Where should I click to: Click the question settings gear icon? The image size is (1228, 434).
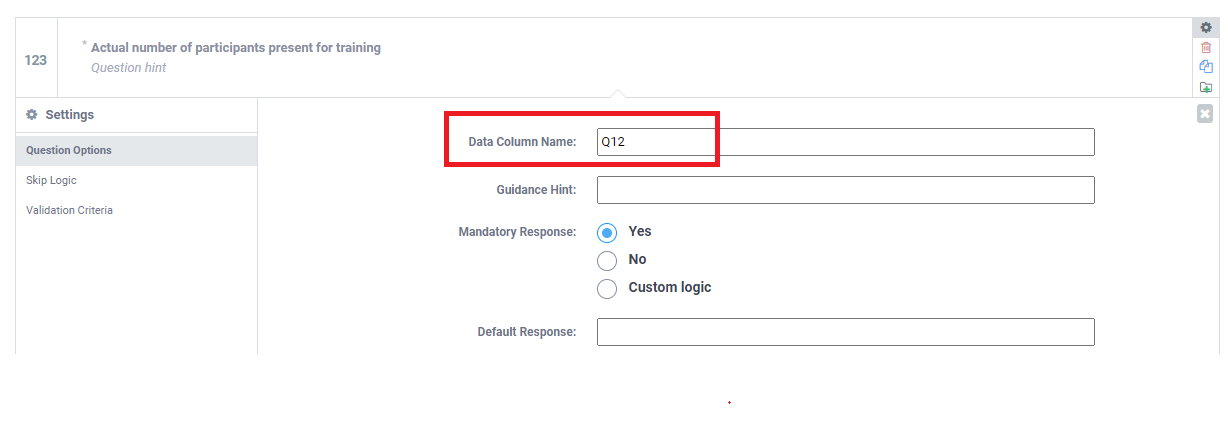pos(1206,28)
